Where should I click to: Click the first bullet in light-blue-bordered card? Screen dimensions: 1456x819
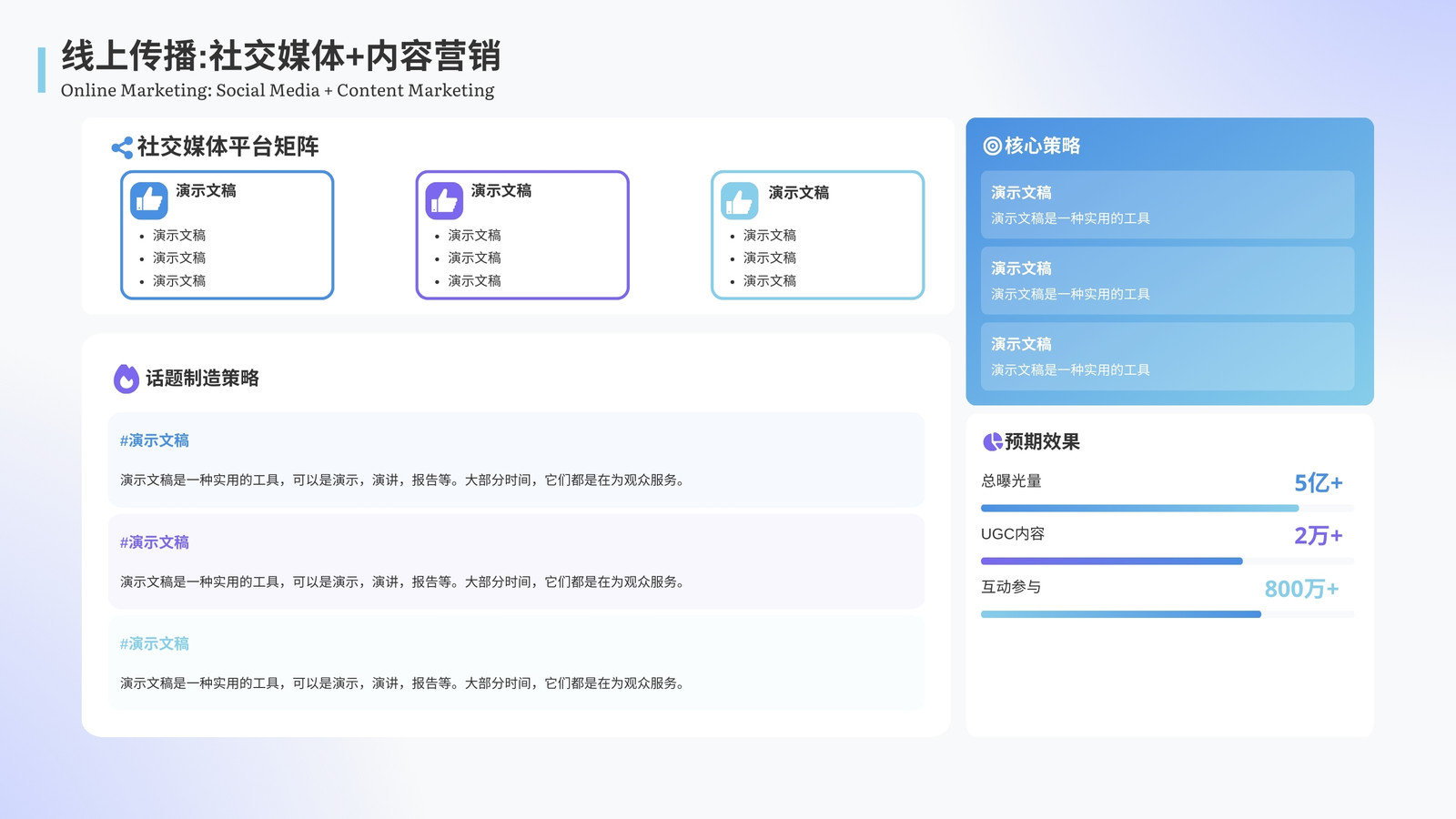770,235
